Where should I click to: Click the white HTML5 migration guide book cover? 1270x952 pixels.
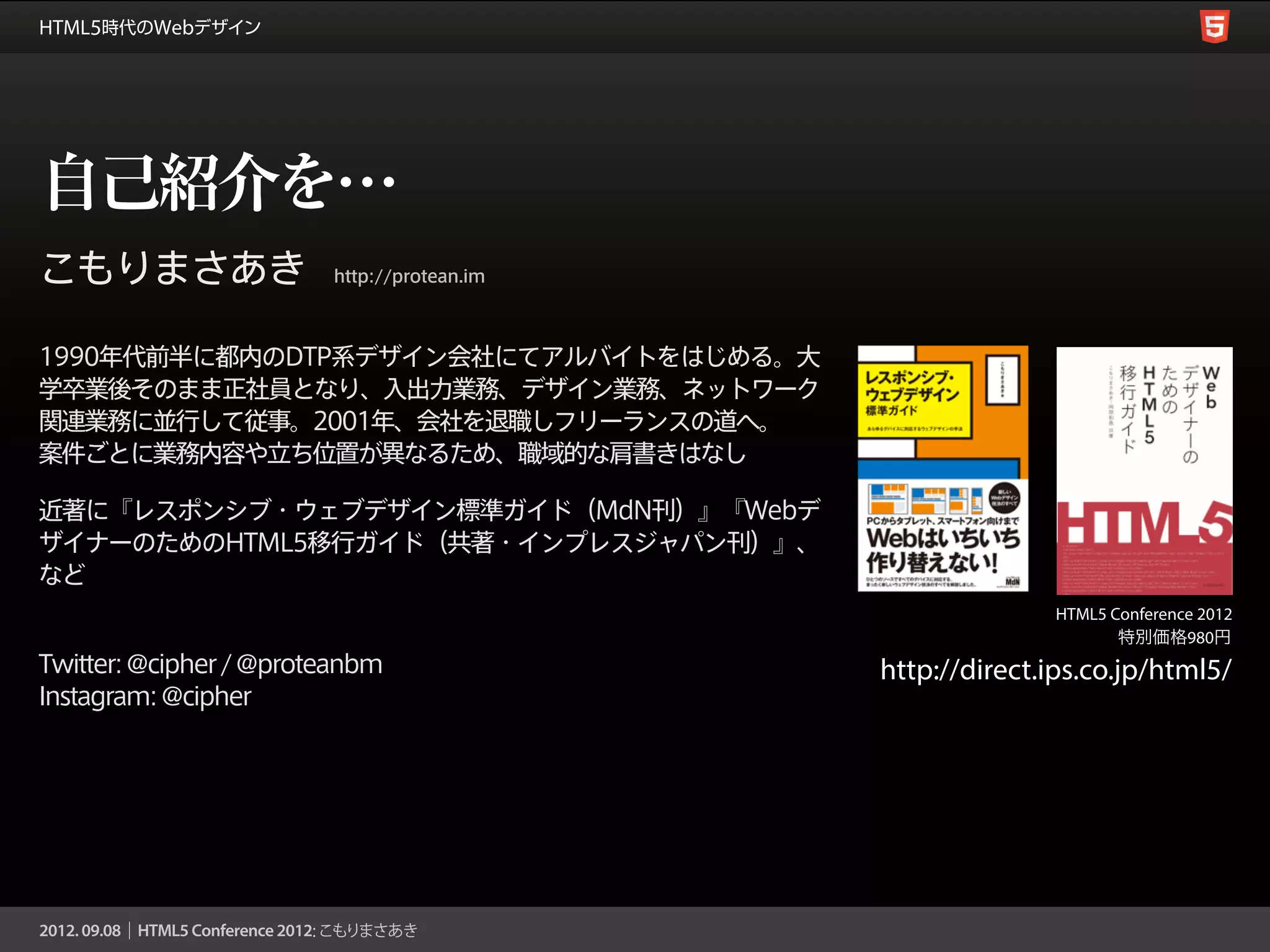coord(1143,470)
